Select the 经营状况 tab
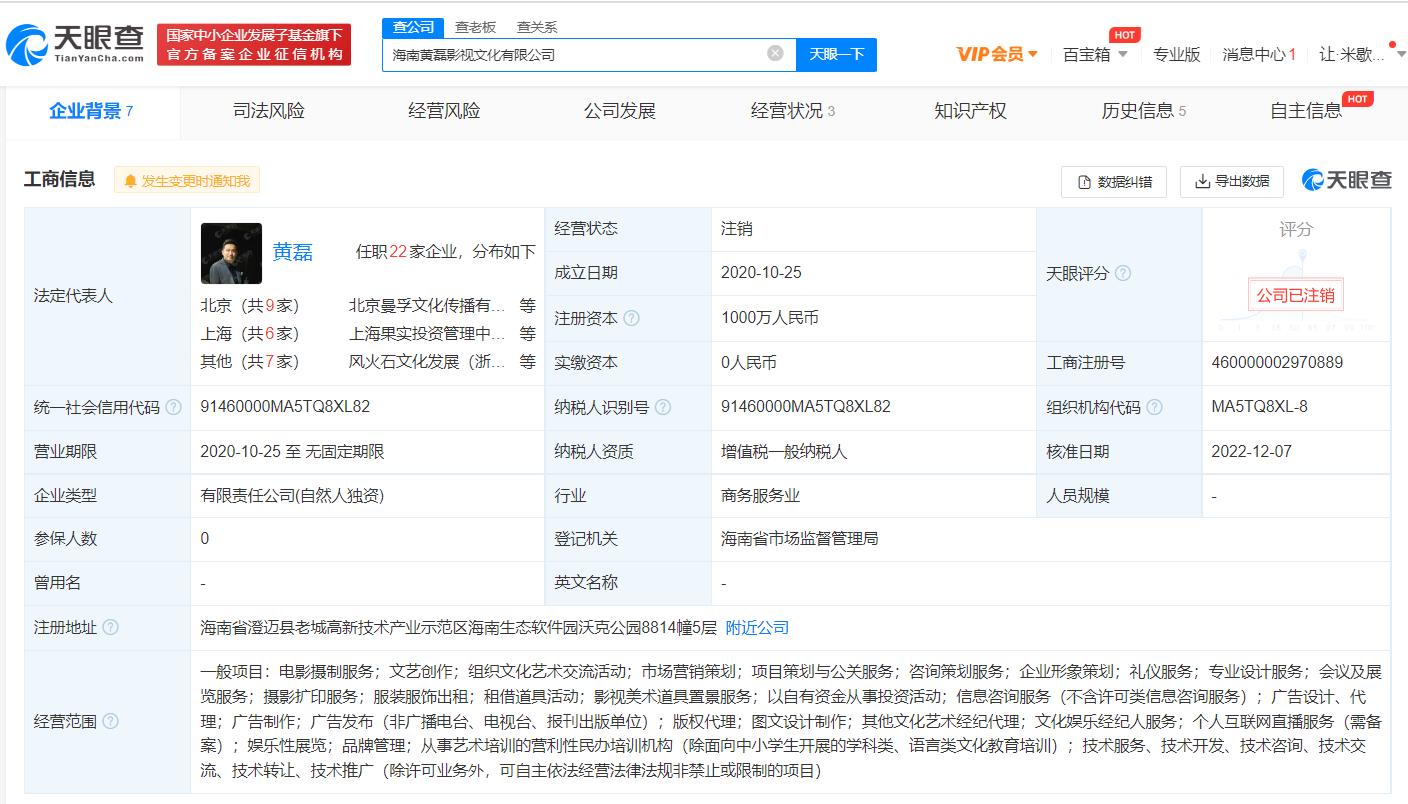The width and height of the screenshot is (1408, 804). [x=793, y=111]
